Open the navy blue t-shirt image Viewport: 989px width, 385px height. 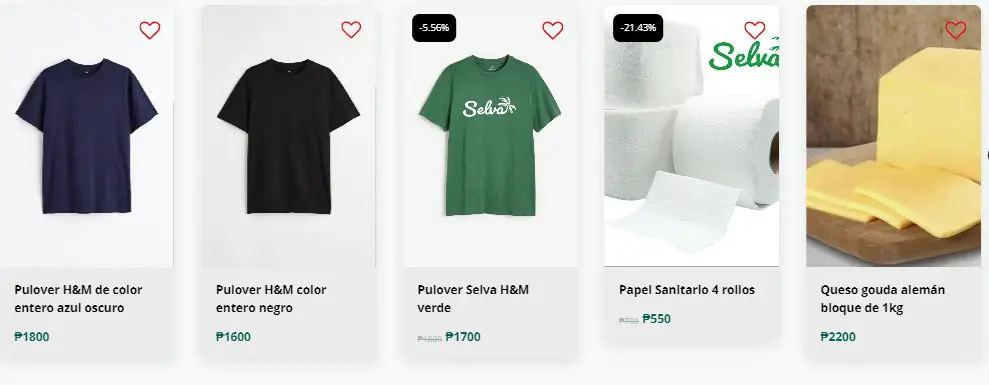86,136
